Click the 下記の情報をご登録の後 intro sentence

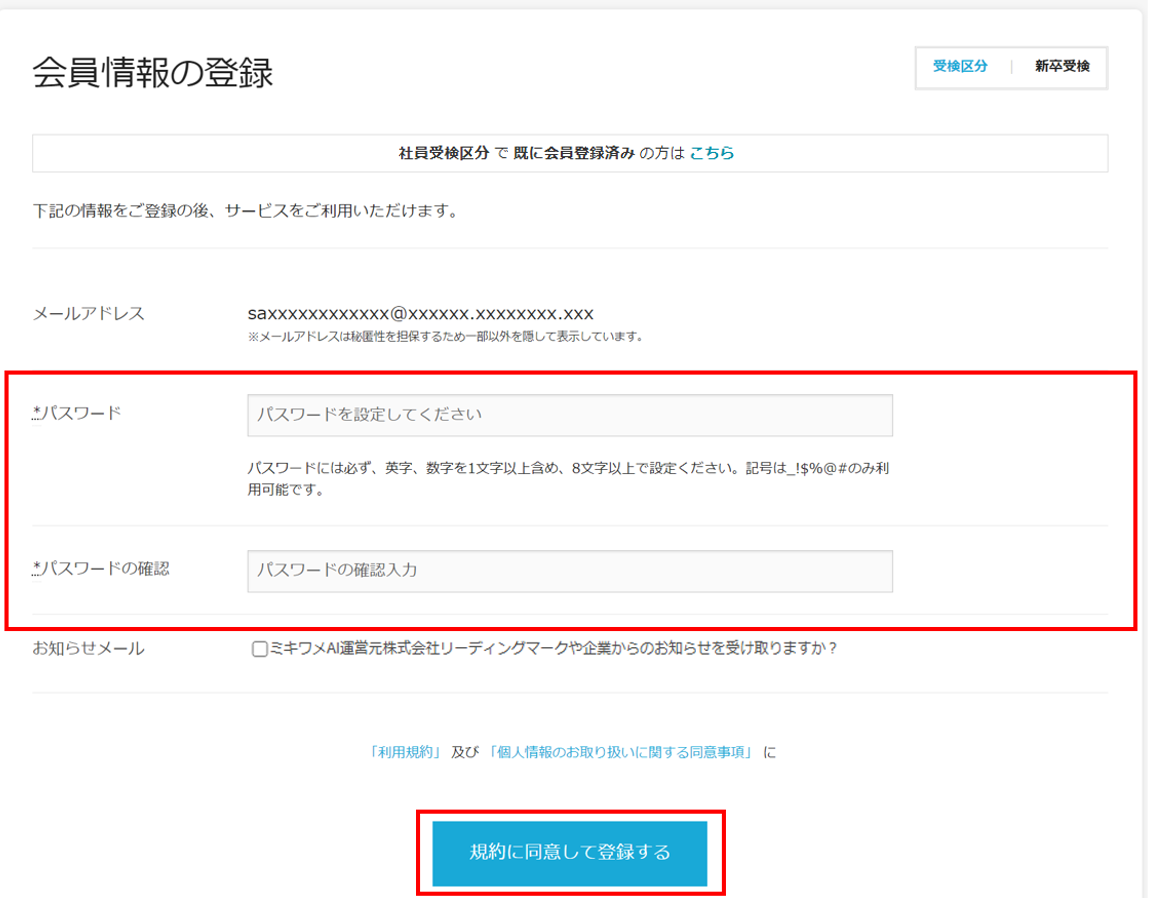coord(245,212)
